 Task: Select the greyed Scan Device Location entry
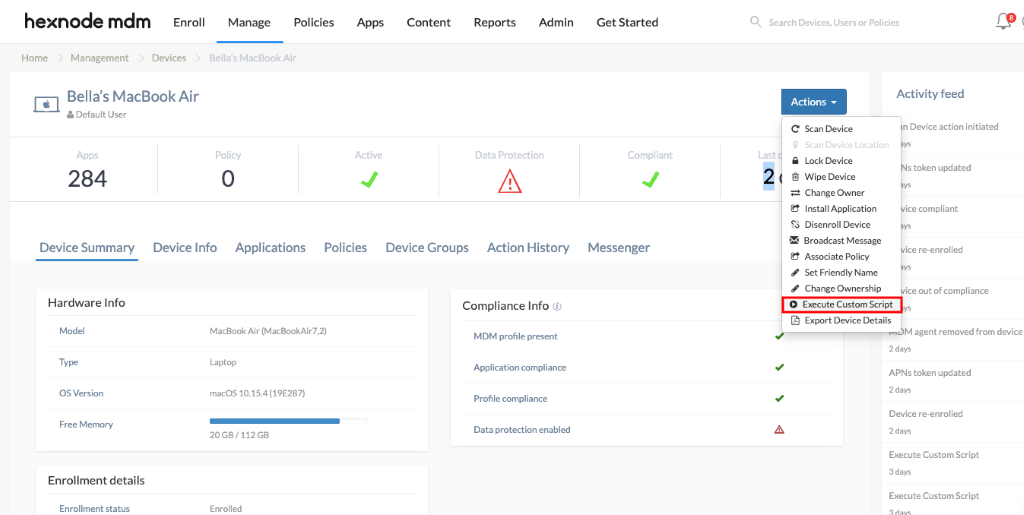842,145
